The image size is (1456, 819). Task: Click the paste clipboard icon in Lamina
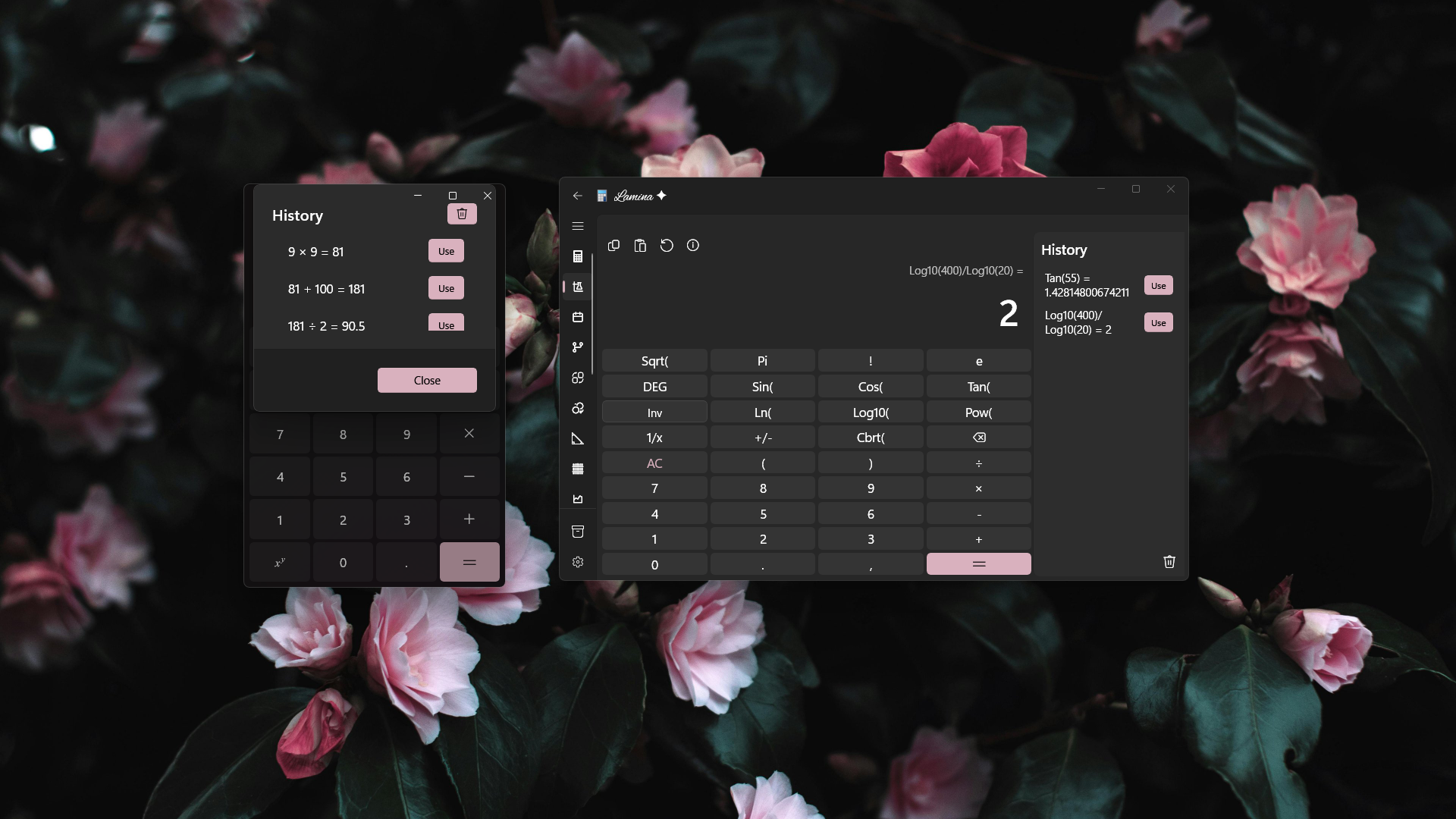tap(640, 245)
